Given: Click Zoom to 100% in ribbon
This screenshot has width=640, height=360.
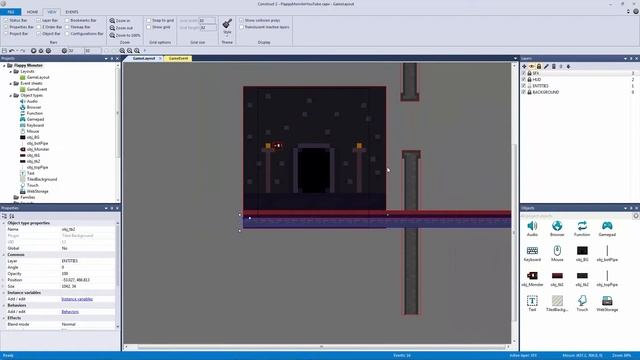Looking at the screenshot, I should pos(124,35).
